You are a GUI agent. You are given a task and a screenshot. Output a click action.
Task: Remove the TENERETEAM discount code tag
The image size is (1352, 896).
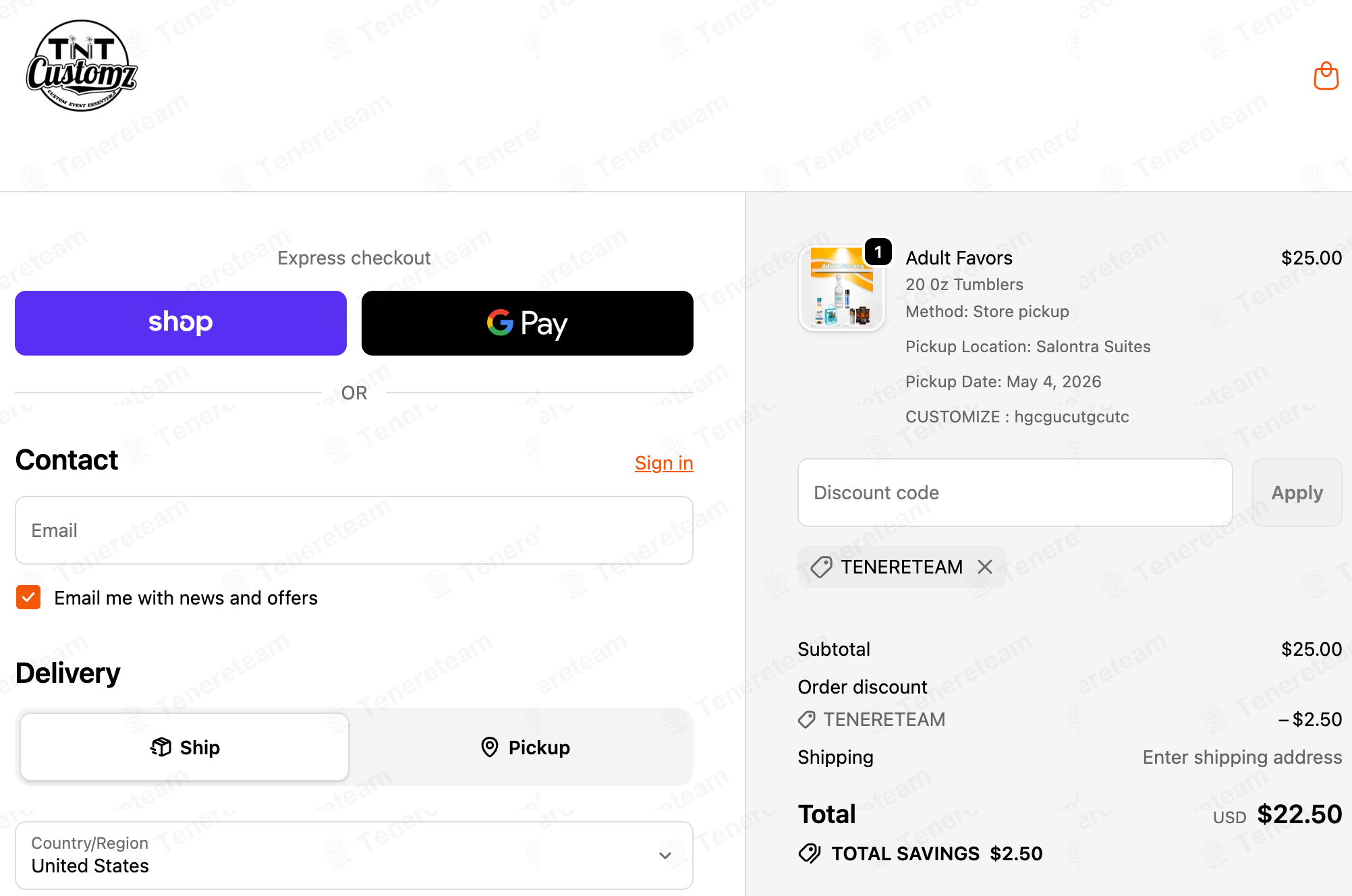[x=985, y=567]
